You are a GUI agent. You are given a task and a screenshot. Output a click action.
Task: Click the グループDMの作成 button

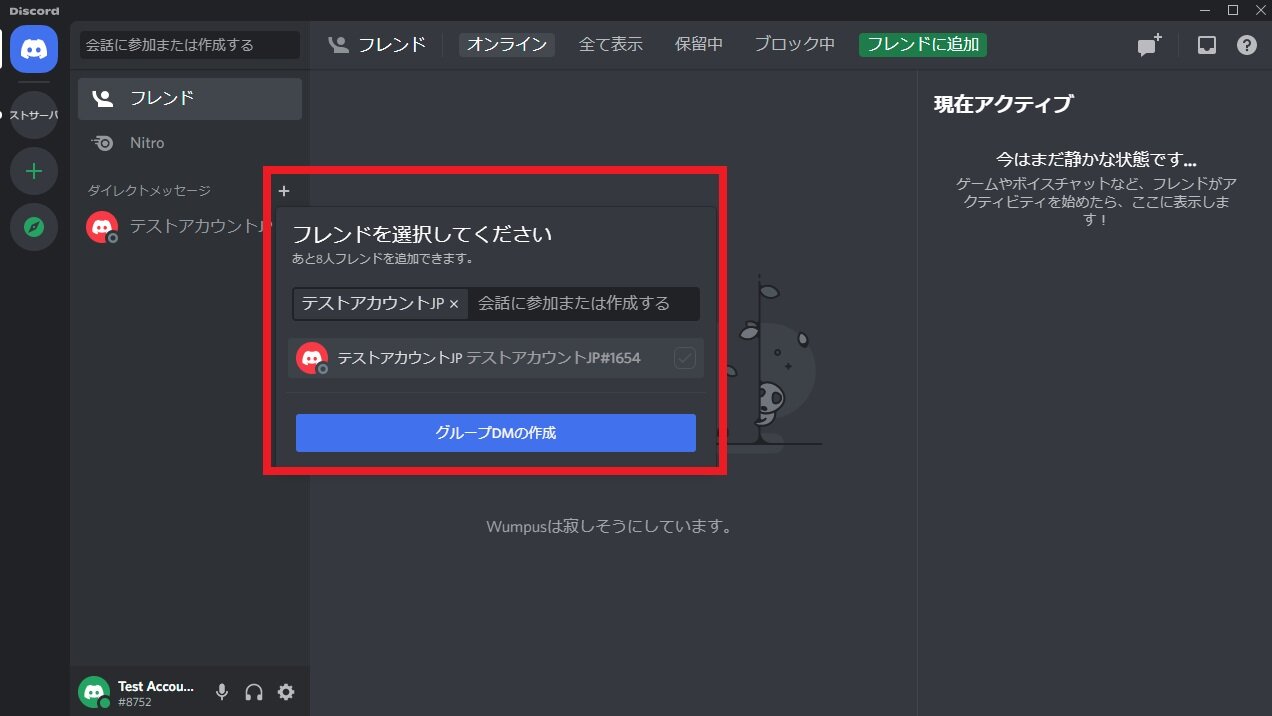(496, 433)
